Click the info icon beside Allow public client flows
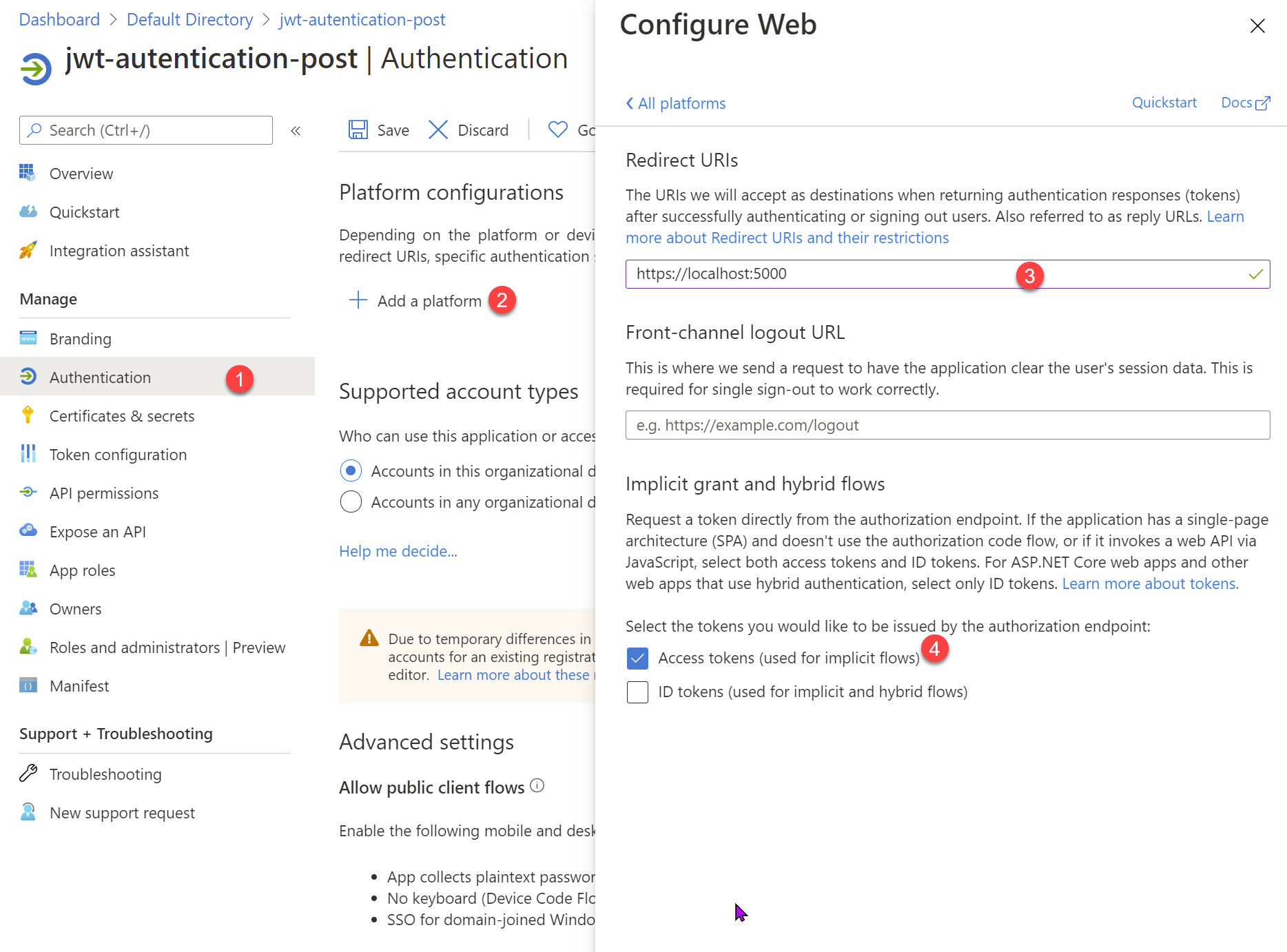This screenshot has width=1287, height=952. pyautogui.click(x=537, y=786)
